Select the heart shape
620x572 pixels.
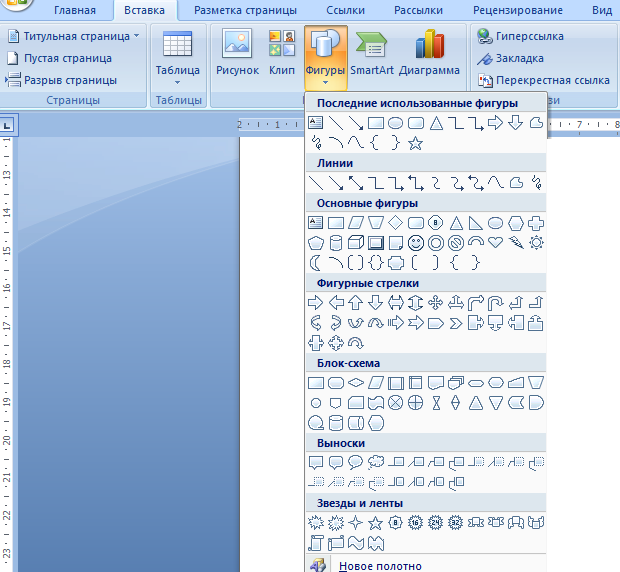point(496,243)
